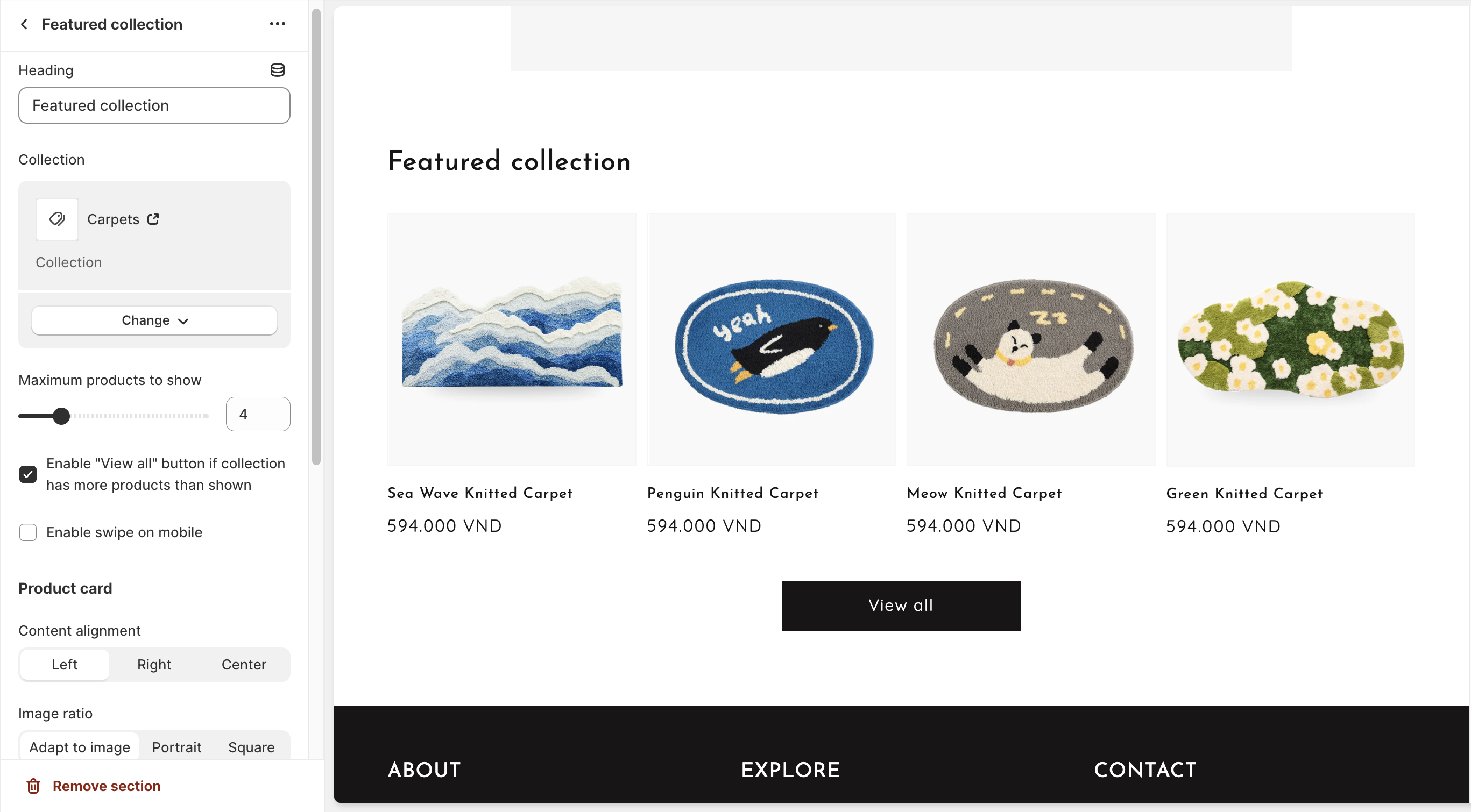
Task: Open the three-dot section options menu
Action: pyautogui.click(x=278, y=24)
